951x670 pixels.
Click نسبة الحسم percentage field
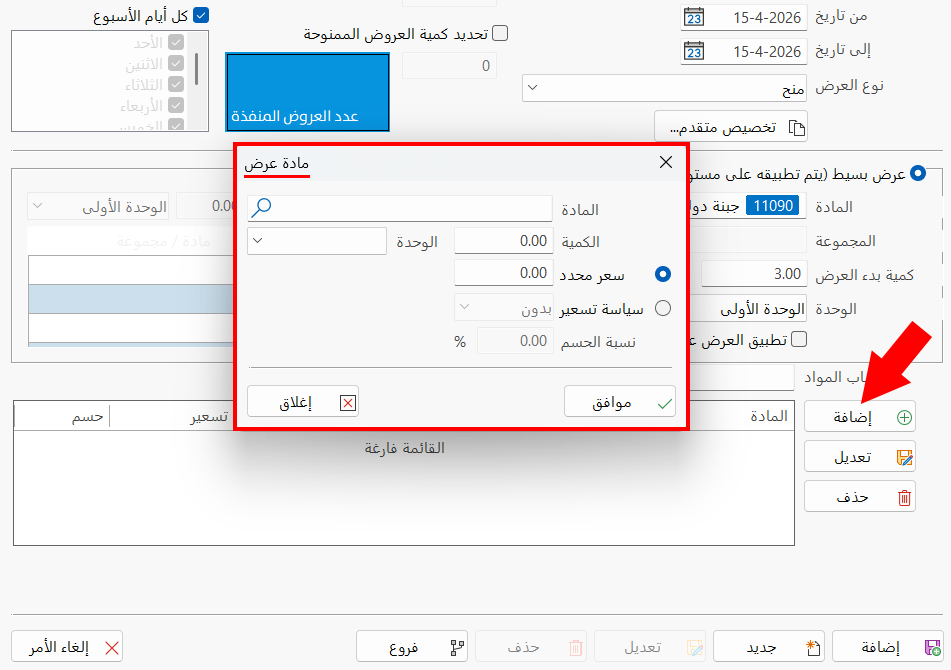coord(515,341)
